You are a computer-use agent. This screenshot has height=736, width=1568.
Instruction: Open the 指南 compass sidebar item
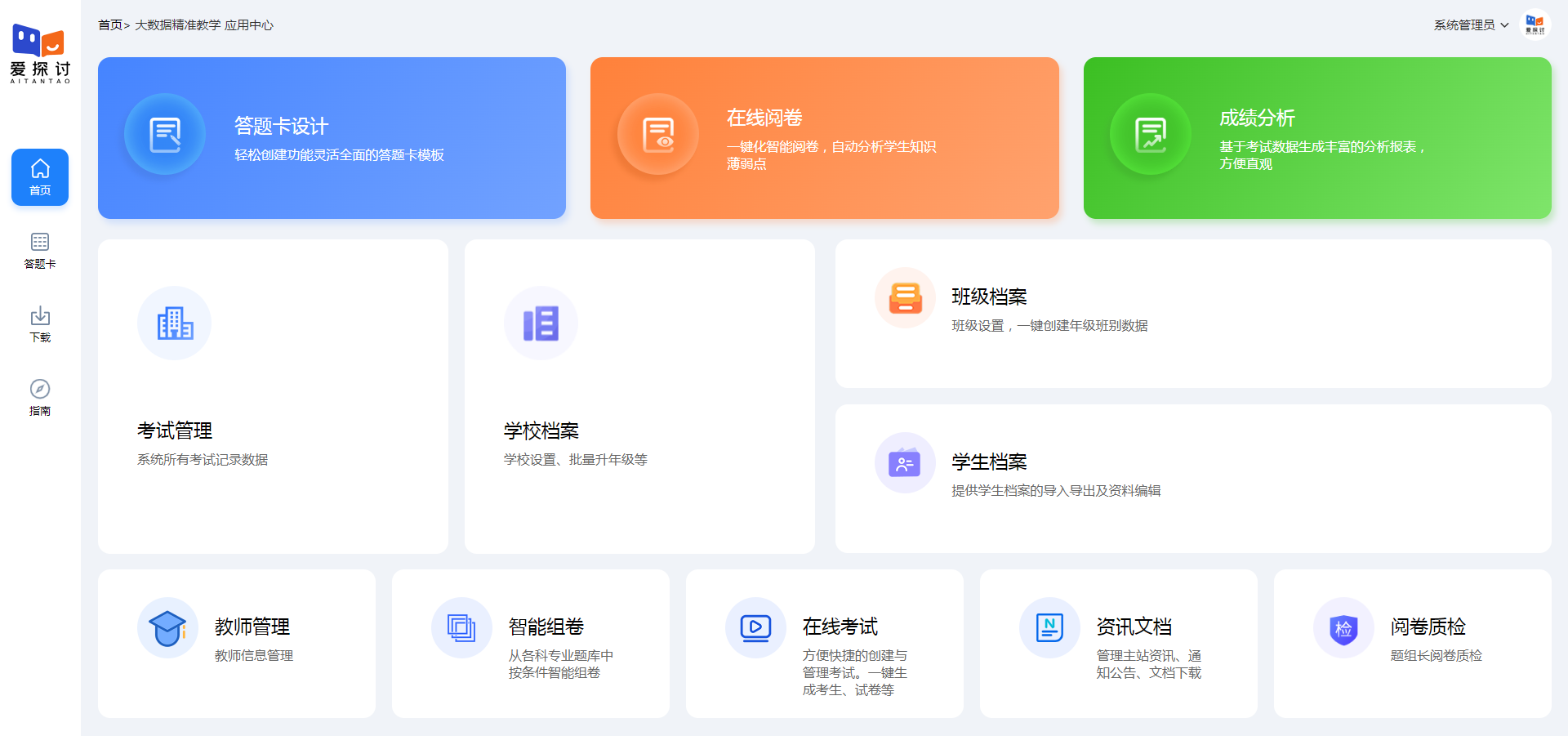pos(40,398)
